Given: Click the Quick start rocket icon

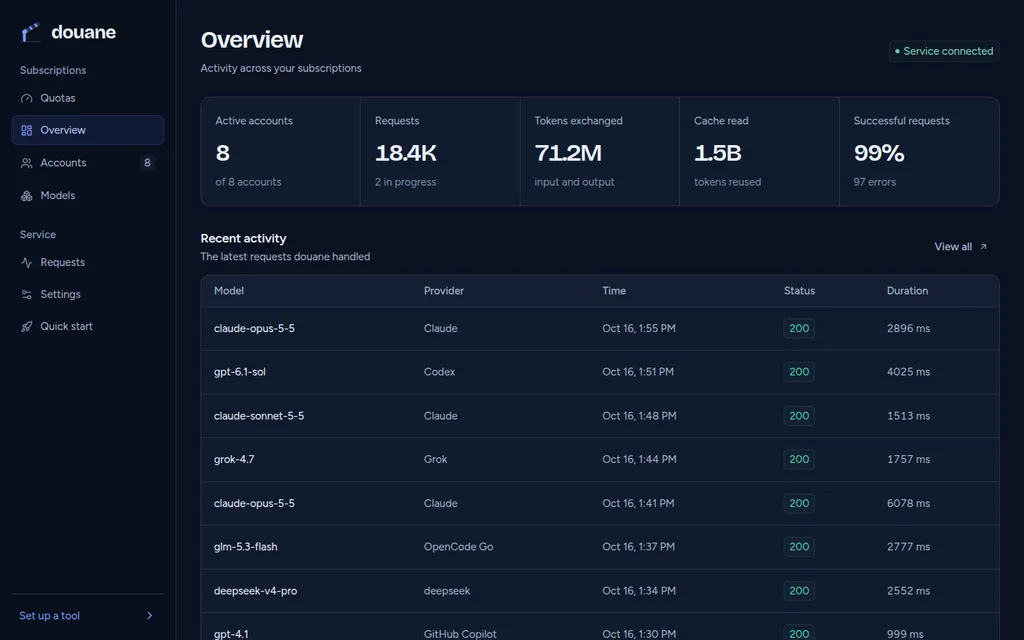Looking at the screenshot, I should (x=26, y=327).
